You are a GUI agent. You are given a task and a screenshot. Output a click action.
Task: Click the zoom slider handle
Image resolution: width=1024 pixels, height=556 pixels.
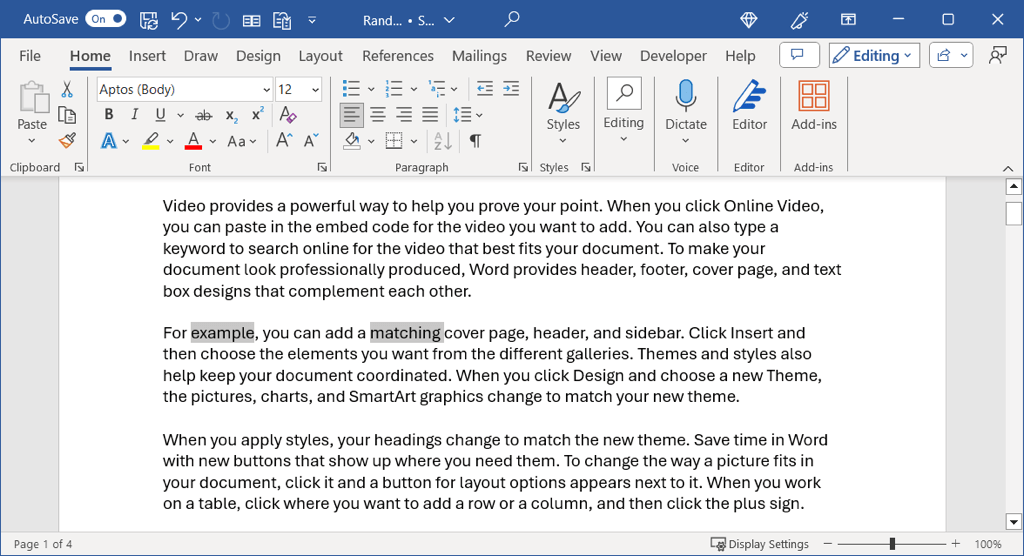pos(892,544)
